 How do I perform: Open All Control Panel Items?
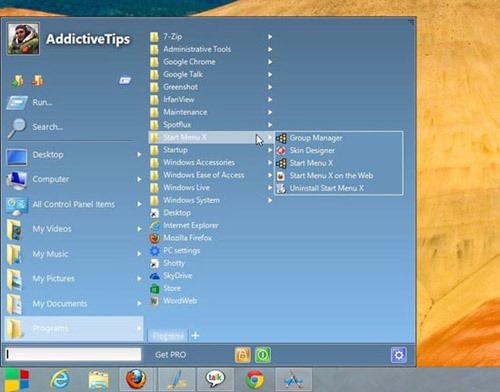[x=74, y=204]
